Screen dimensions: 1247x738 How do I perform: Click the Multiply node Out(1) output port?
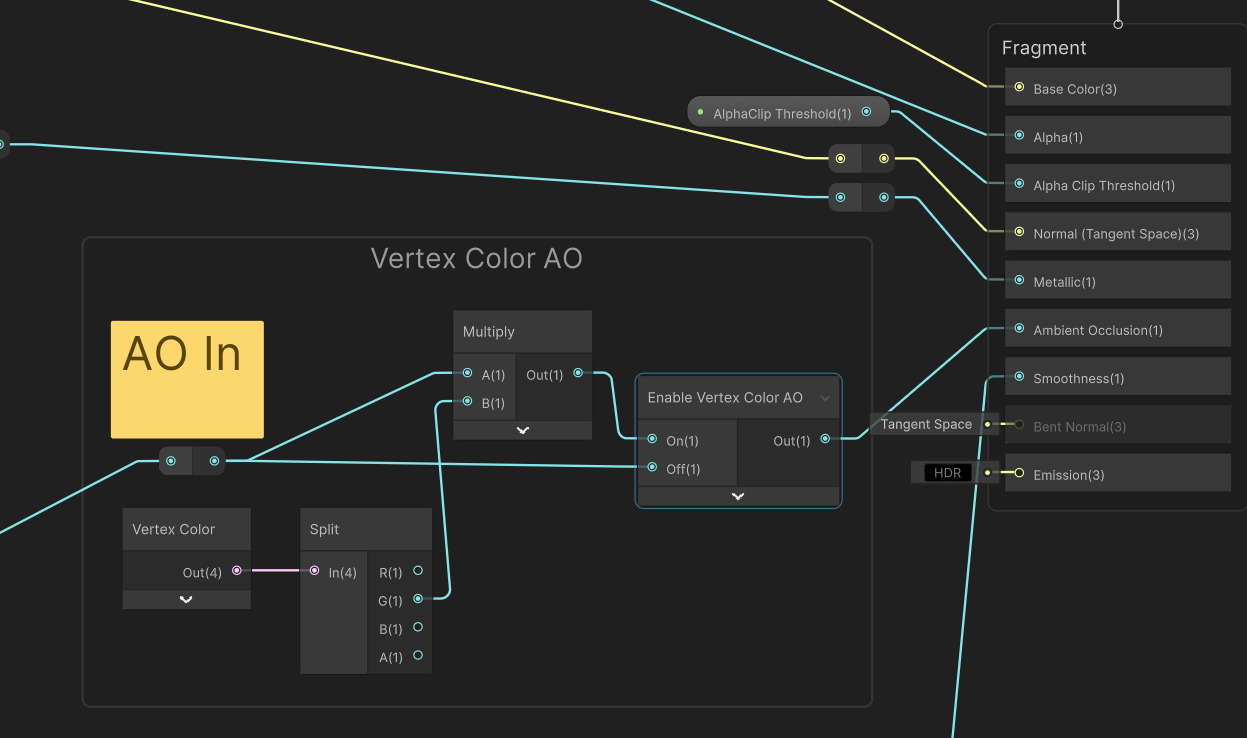578,373
